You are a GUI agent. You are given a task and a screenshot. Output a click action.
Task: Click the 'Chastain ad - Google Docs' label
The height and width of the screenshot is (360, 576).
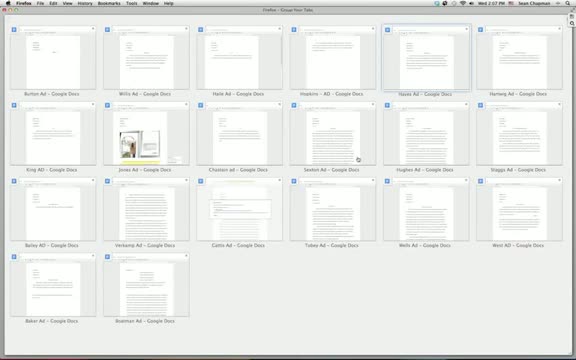pos(238,170)
